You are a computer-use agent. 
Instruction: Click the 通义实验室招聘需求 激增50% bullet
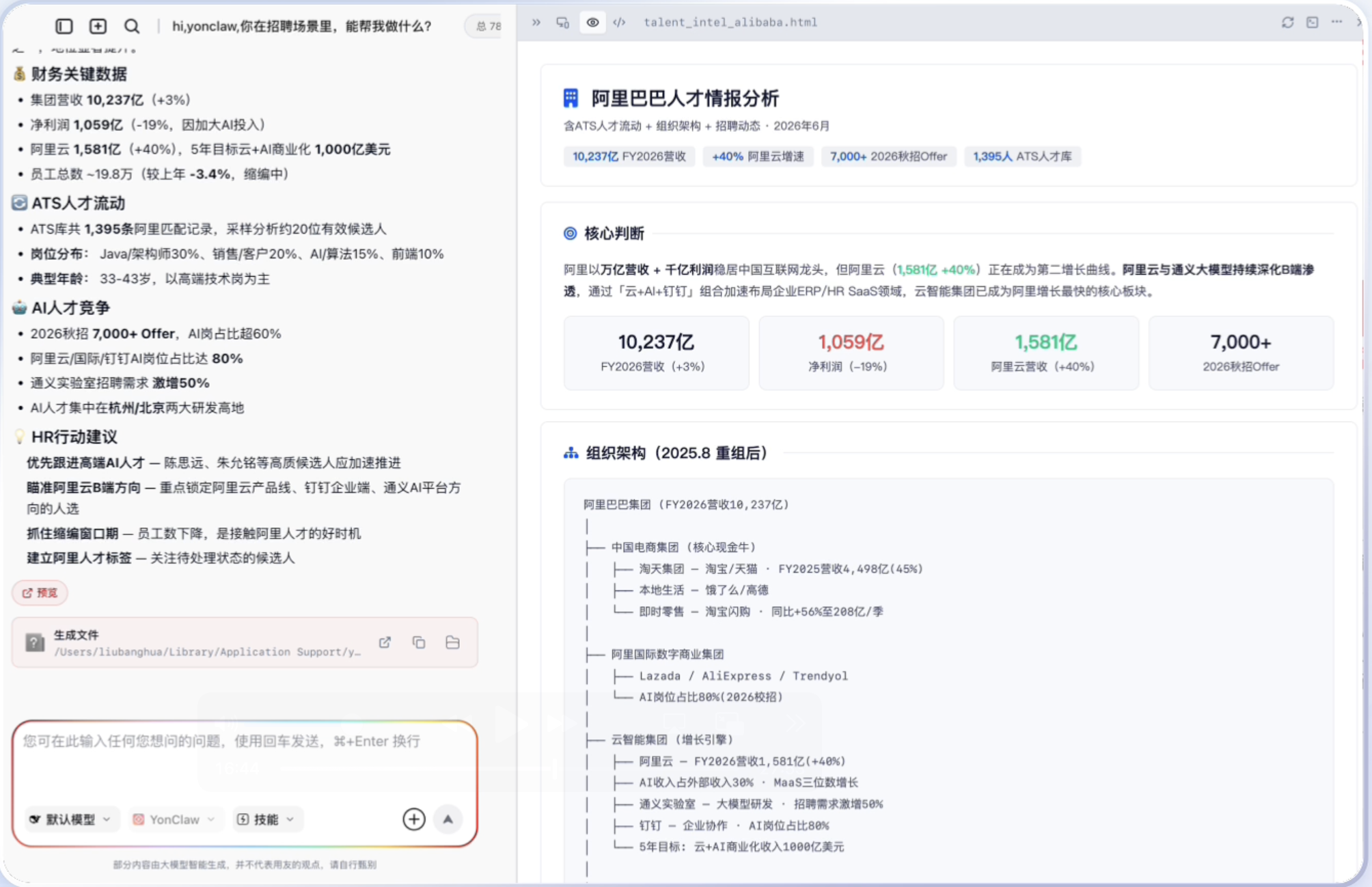click(x=120, y=383)
